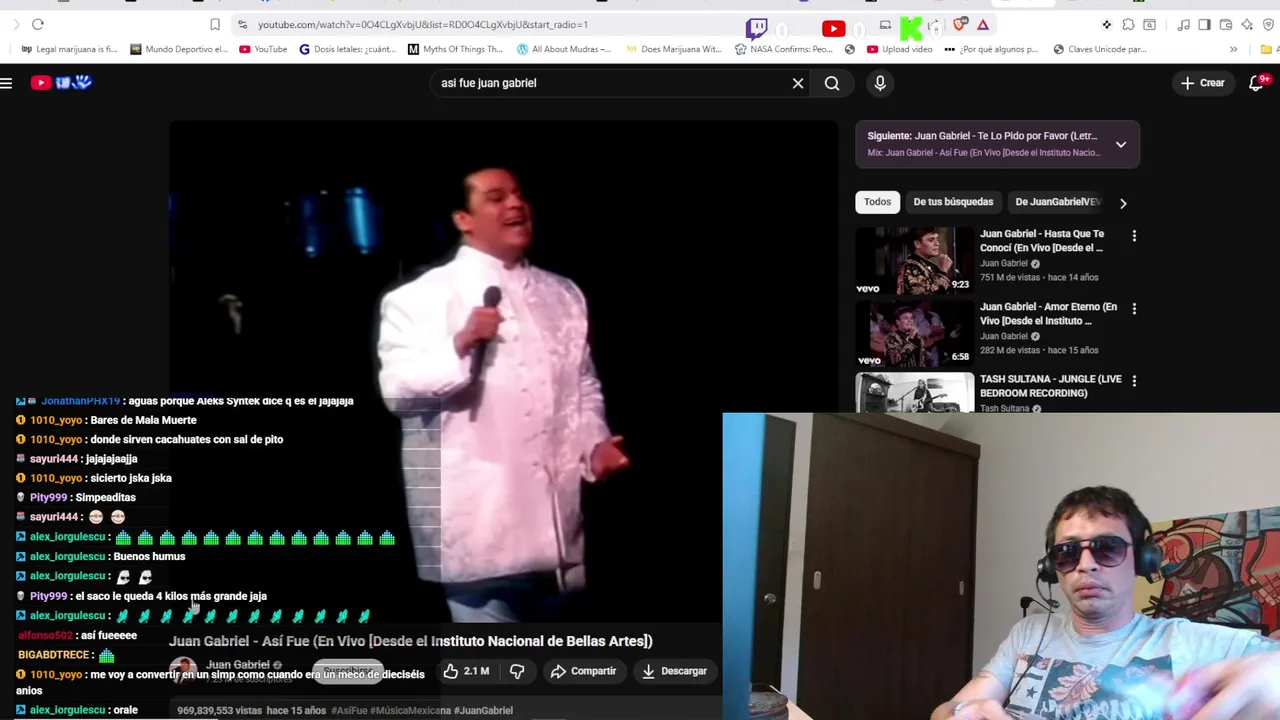Click the #JuanGabriel hashtag
Image resolution: width=1280 pixels, height=720 pixels.
[483, 710]
